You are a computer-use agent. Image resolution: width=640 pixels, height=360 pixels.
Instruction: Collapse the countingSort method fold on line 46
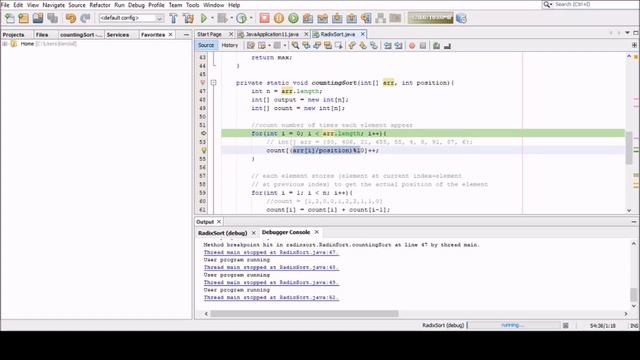pos(213,82)
